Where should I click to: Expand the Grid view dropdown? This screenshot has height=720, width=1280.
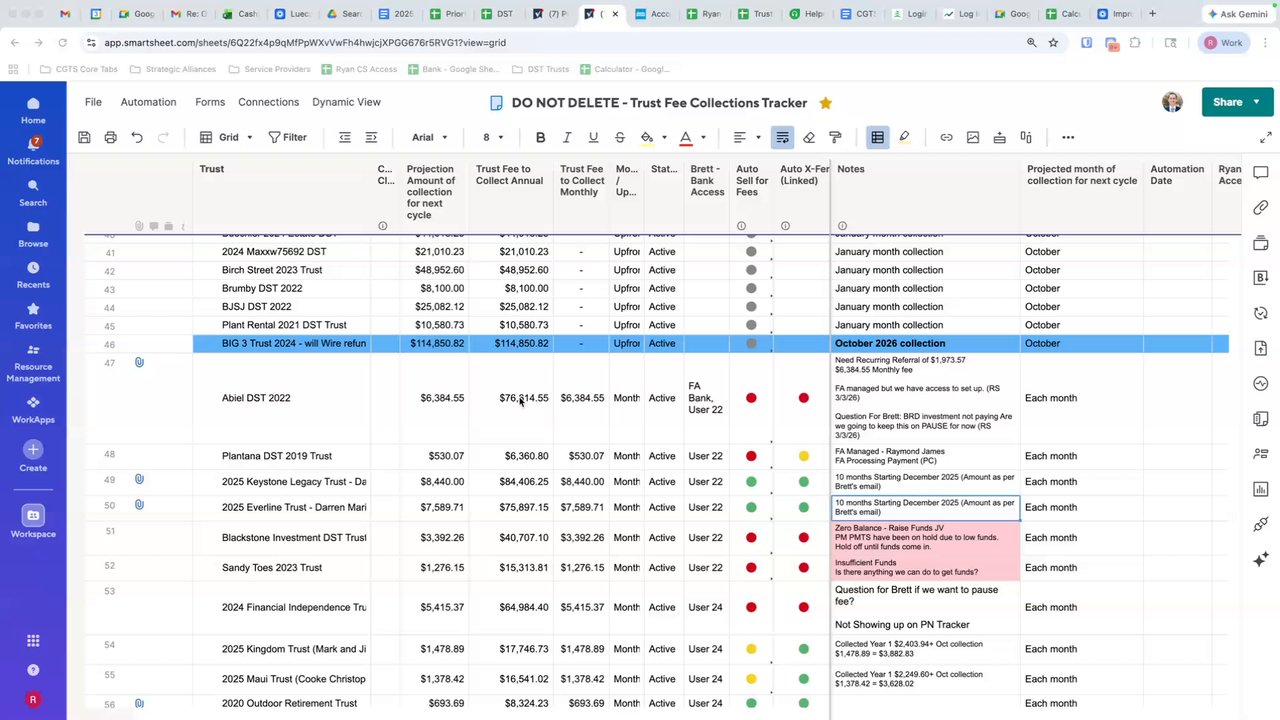point(227,137)
